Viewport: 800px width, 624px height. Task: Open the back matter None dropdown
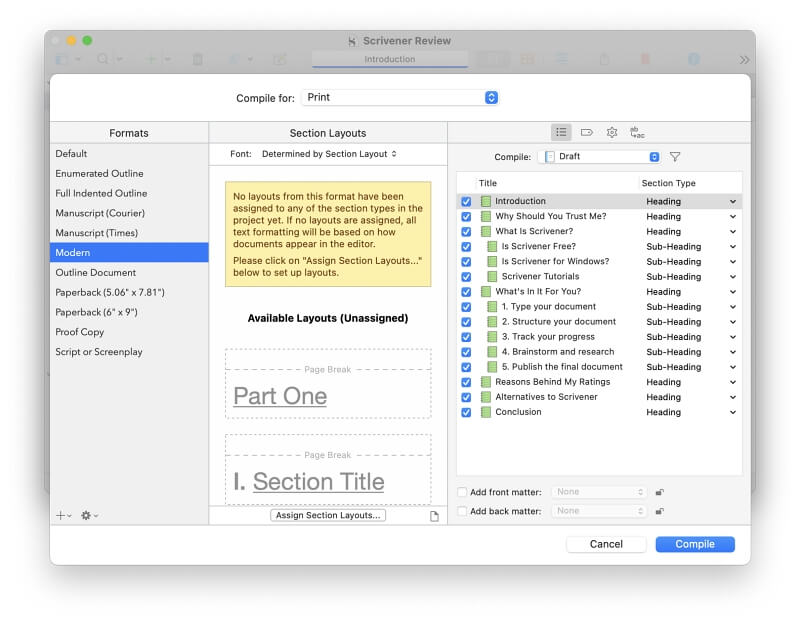point(599,511)
